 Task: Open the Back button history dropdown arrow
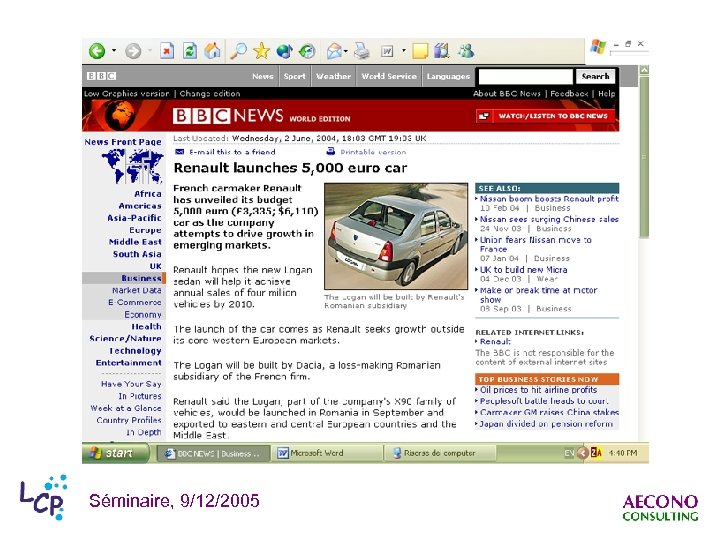114,51
